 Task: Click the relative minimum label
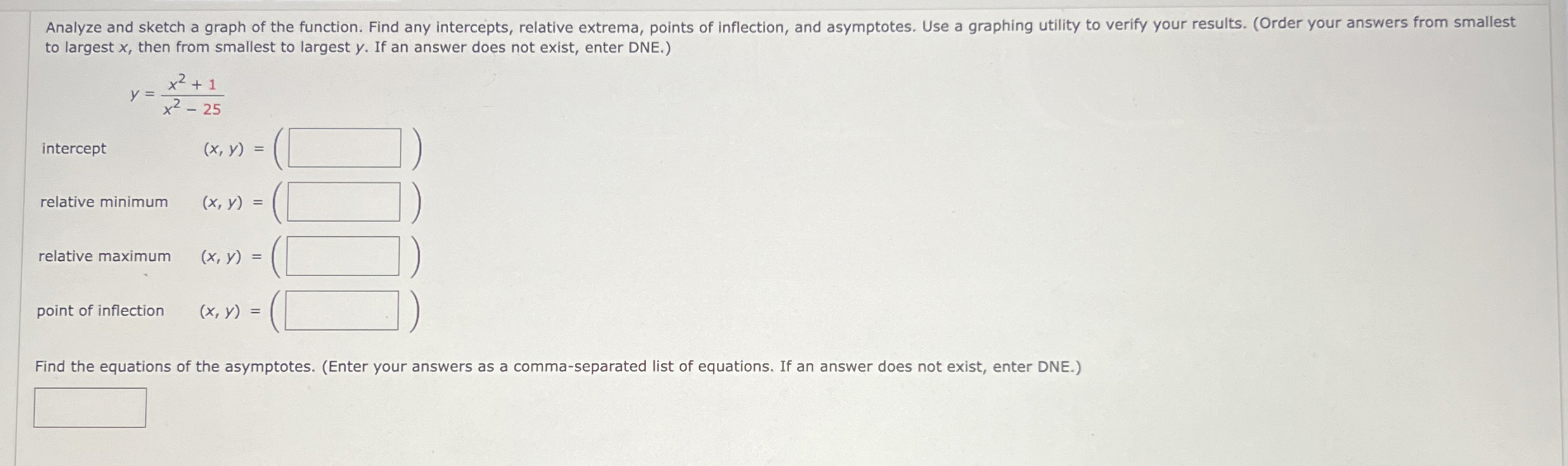point(103,201)
